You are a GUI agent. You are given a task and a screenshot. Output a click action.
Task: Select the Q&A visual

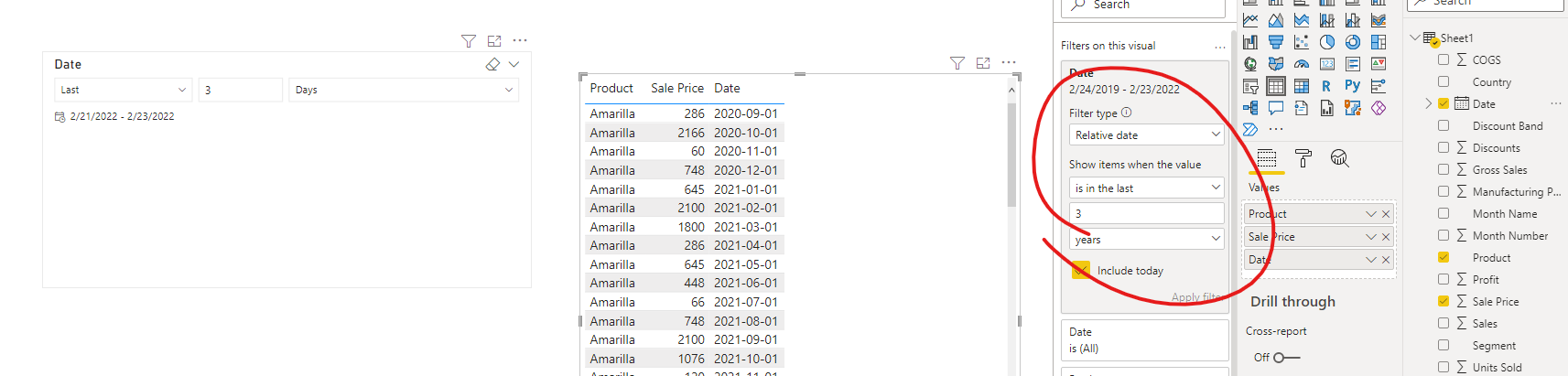[1276, 108]
